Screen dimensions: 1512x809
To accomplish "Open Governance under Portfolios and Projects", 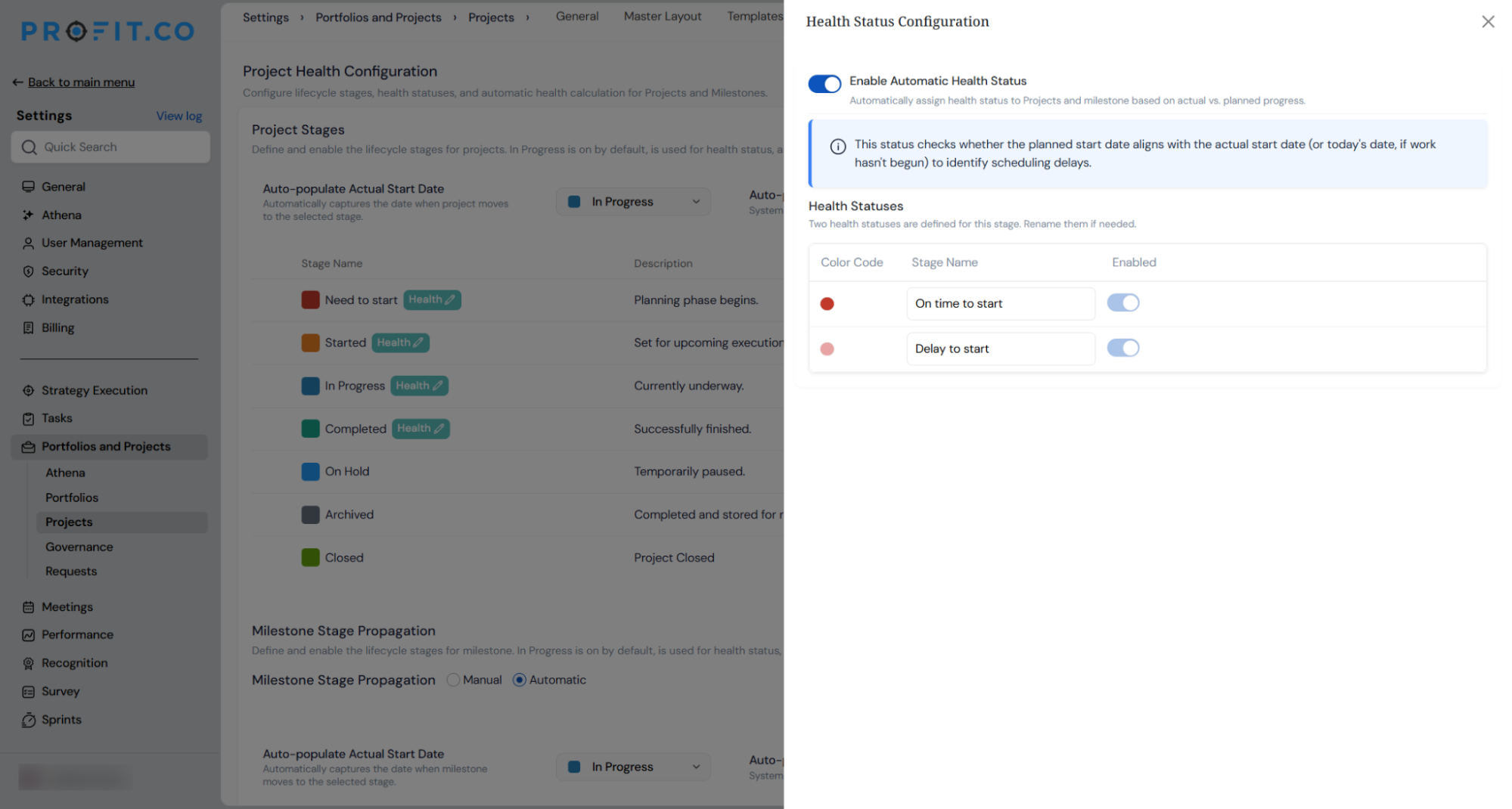I will point(79,547).
